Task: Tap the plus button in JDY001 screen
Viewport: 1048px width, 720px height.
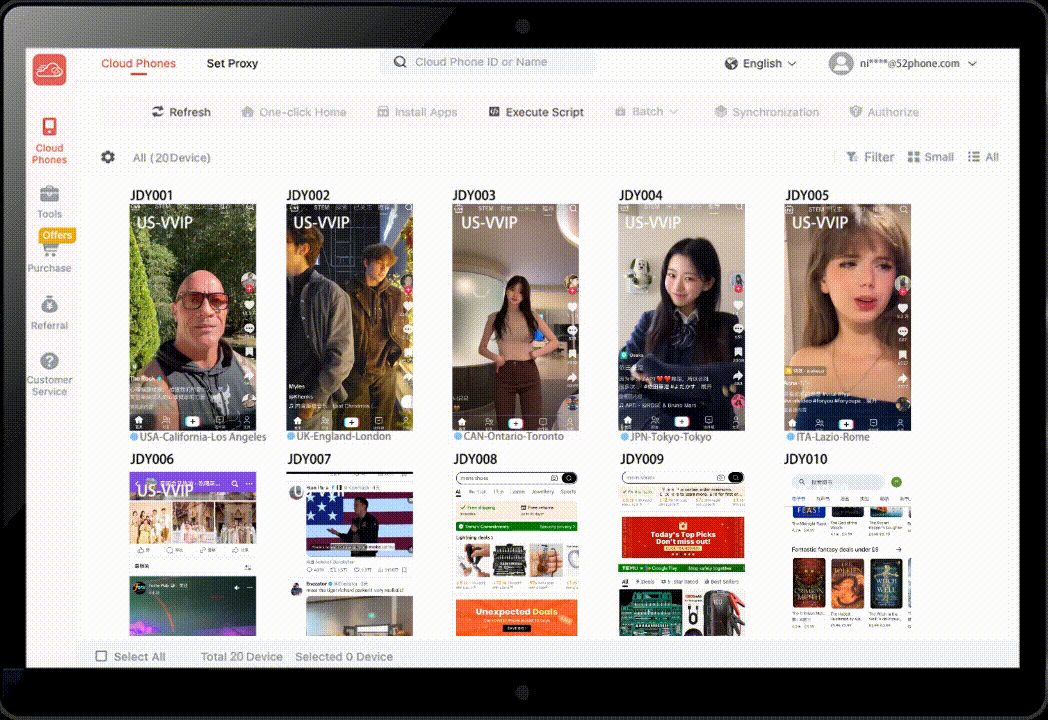Action: [x=192, y=421]
